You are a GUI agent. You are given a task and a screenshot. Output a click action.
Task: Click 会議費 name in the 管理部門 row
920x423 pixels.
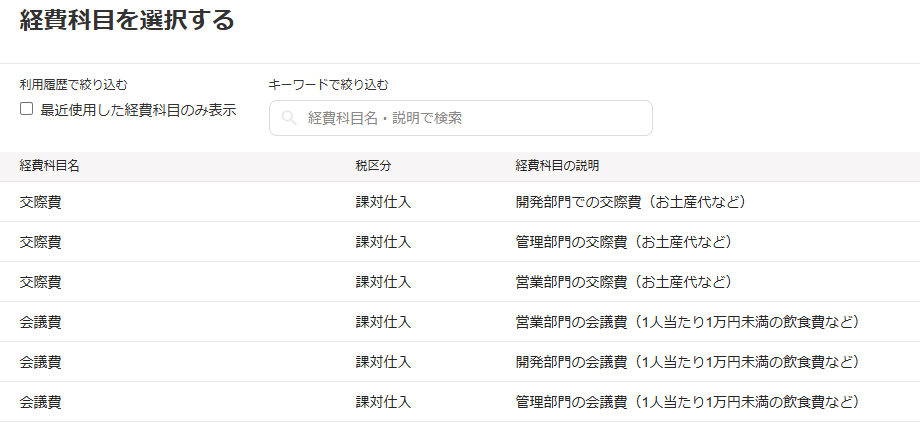pyautogui.click(x=40, y=402)
